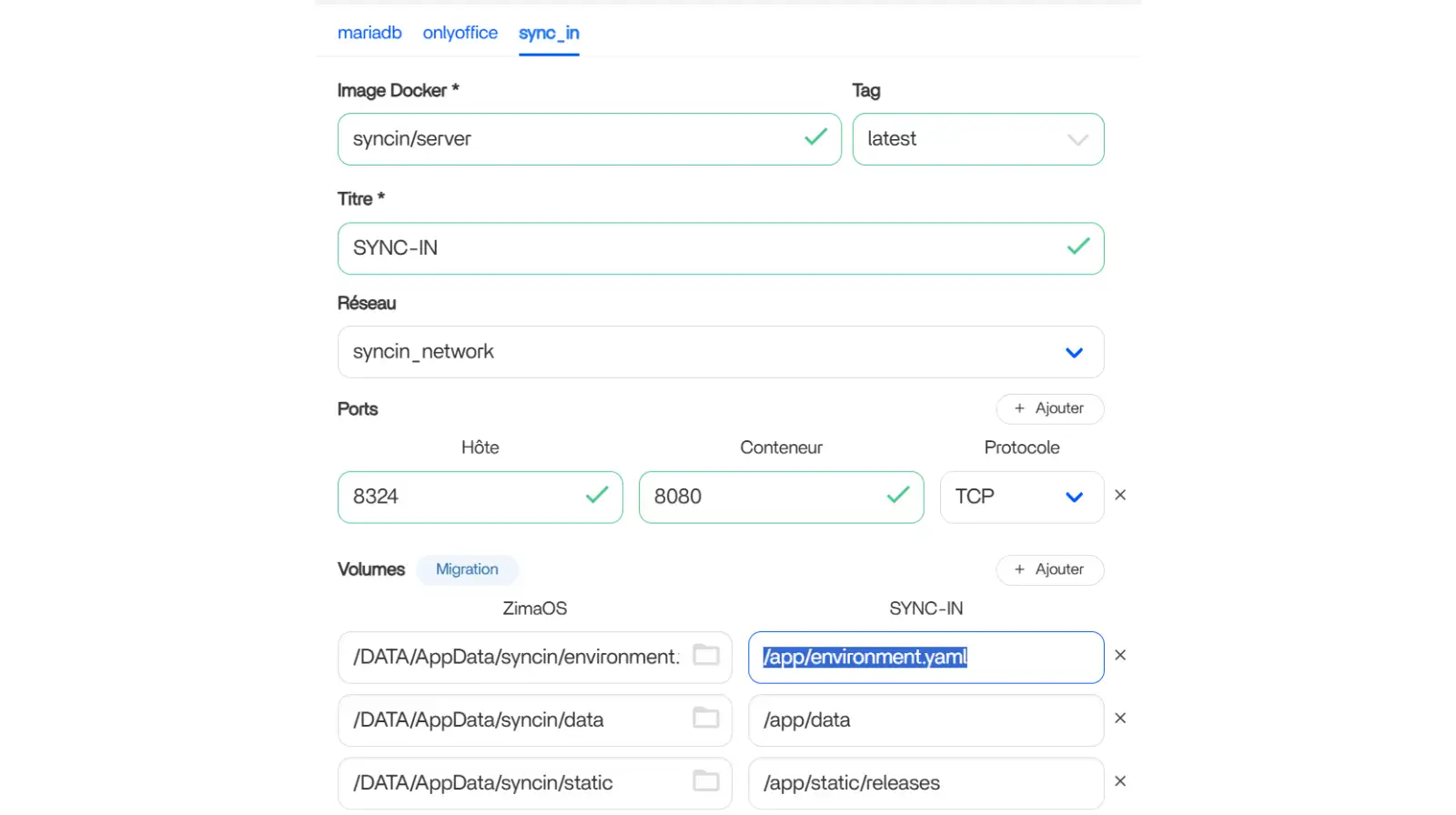Screen dimensions: 1456x815
Task: Remove the /app/static/releases volume row
Action: click(1120, 781)
